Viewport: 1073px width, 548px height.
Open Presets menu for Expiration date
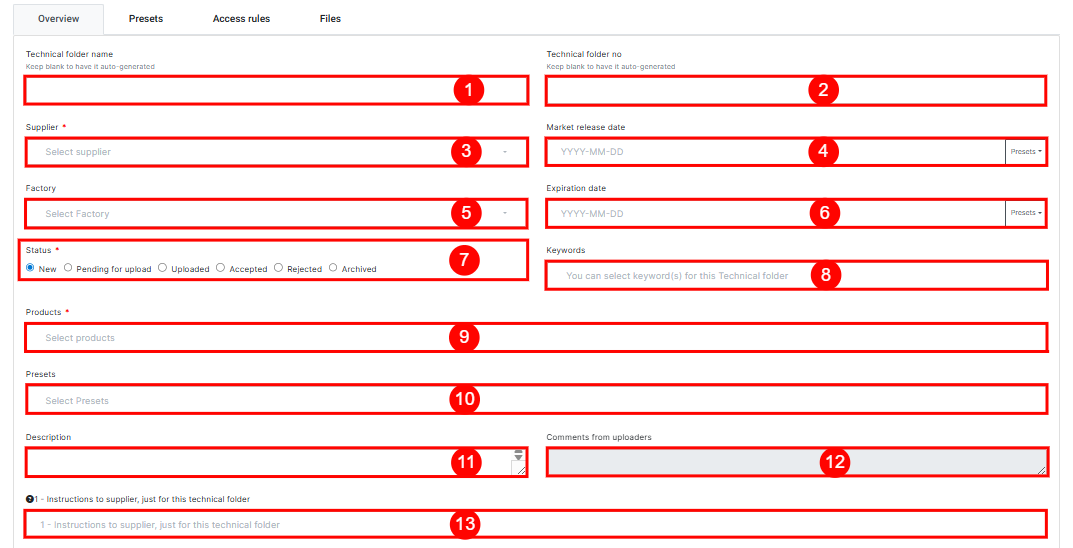coord(1026,213)
